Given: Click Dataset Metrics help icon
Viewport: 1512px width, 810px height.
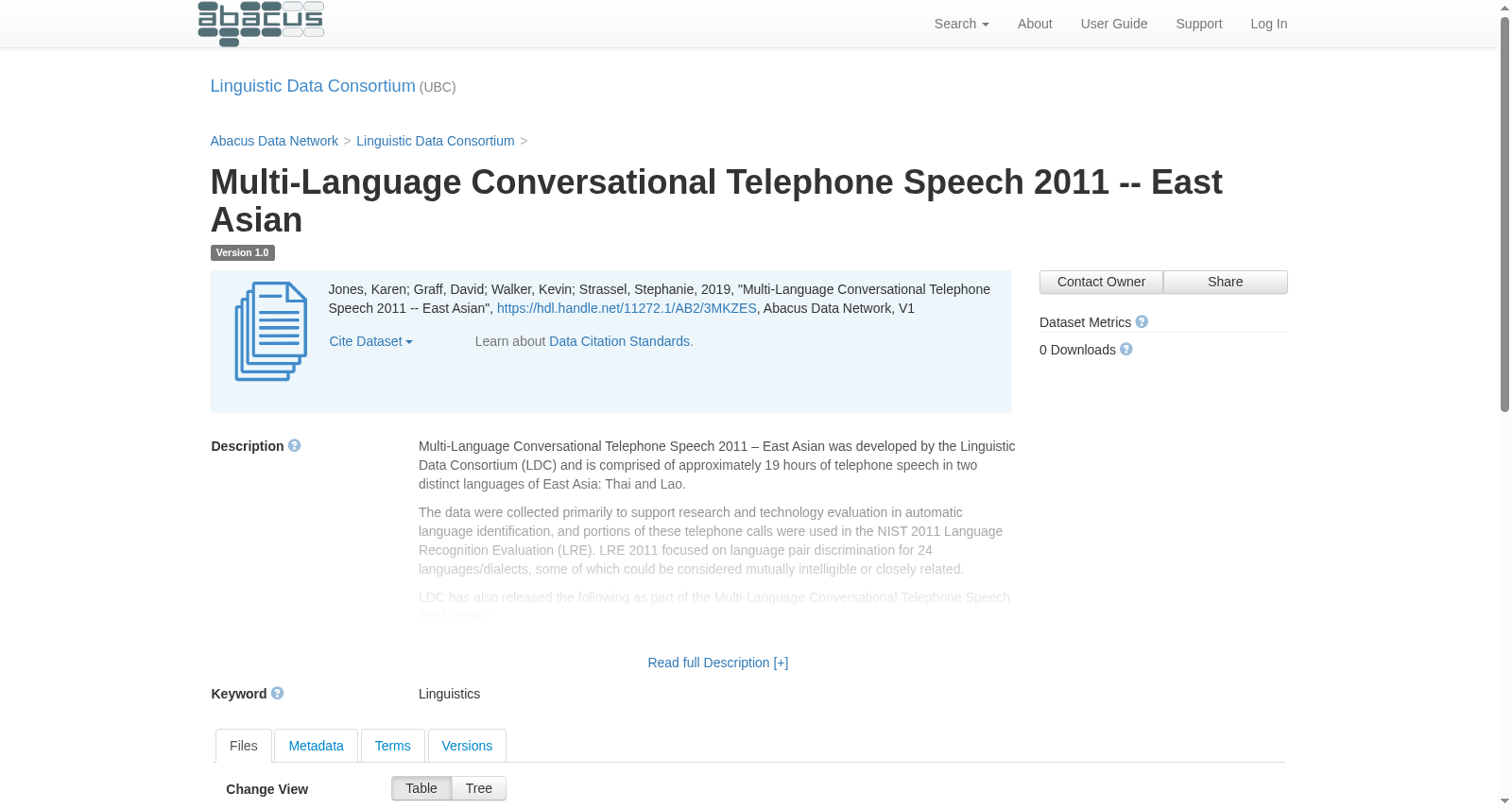Looking at the screenshot, I should [1142, 321].
